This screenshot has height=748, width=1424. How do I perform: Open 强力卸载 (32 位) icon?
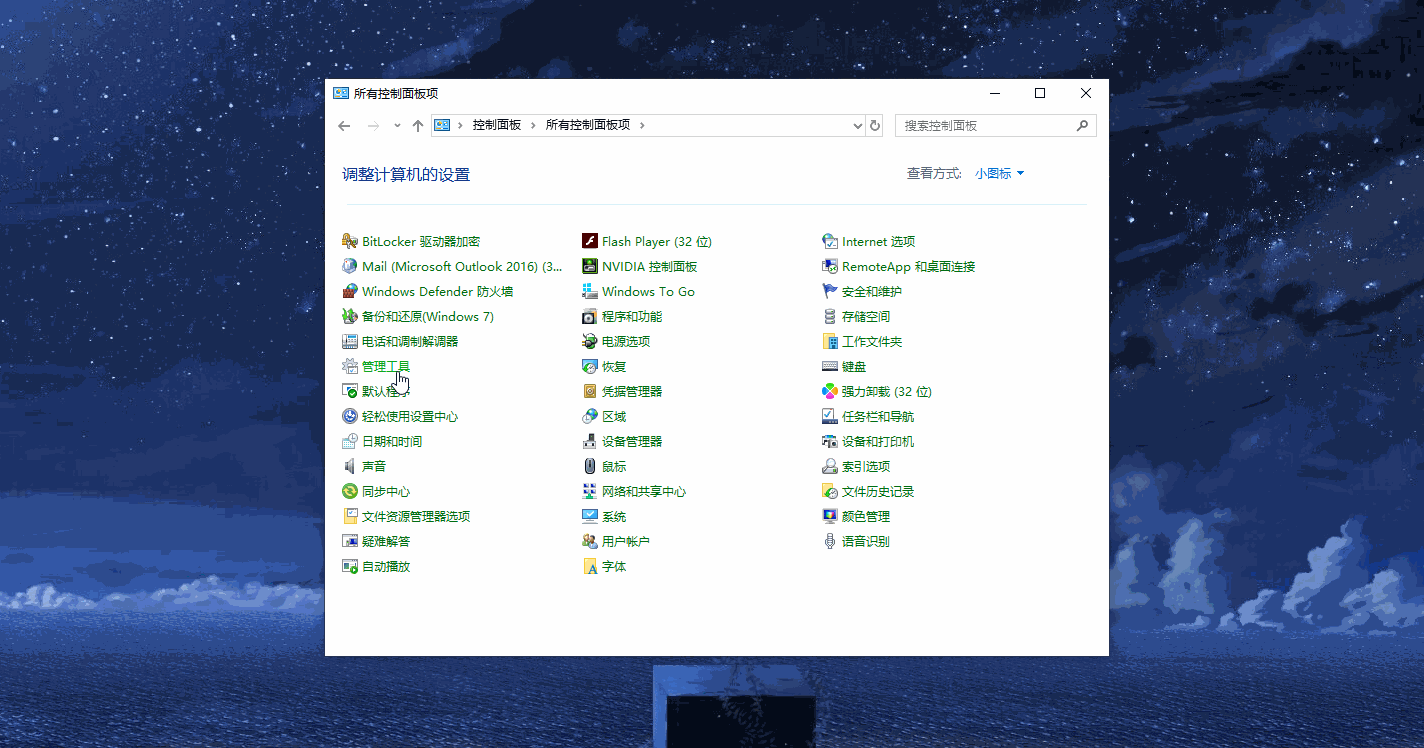(x=830, y=391)
